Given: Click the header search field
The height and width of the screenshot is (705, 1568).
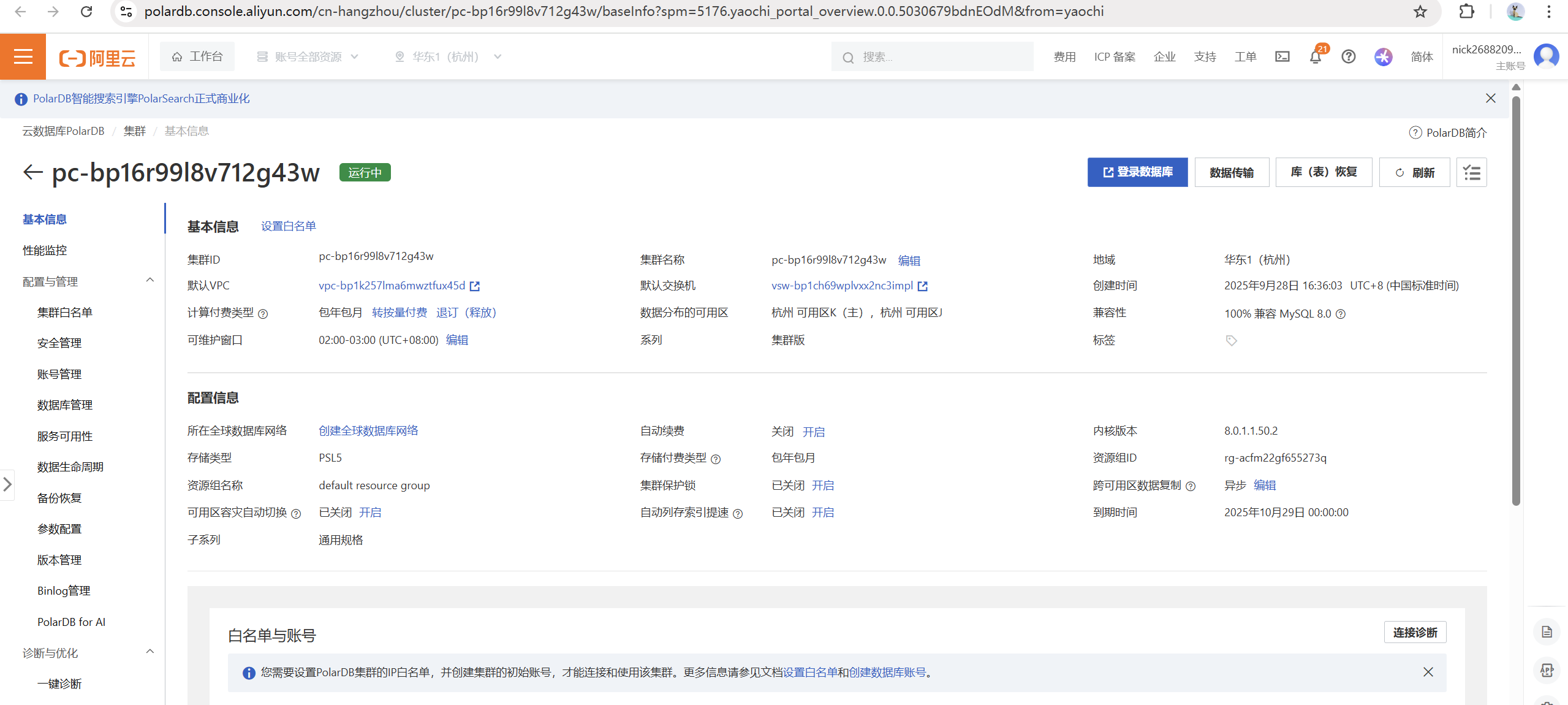Looking at the screenshot, I should click(x=932, y=57).
